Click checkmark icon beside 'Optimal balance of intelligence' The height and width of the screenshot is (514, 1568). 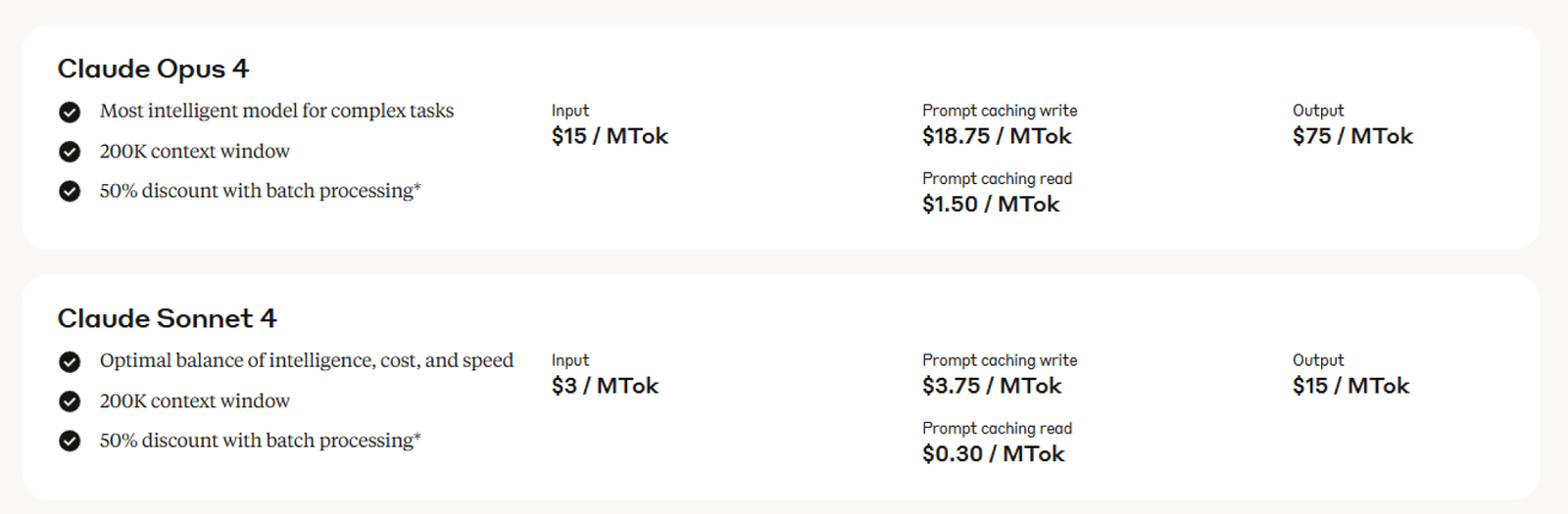70,361
